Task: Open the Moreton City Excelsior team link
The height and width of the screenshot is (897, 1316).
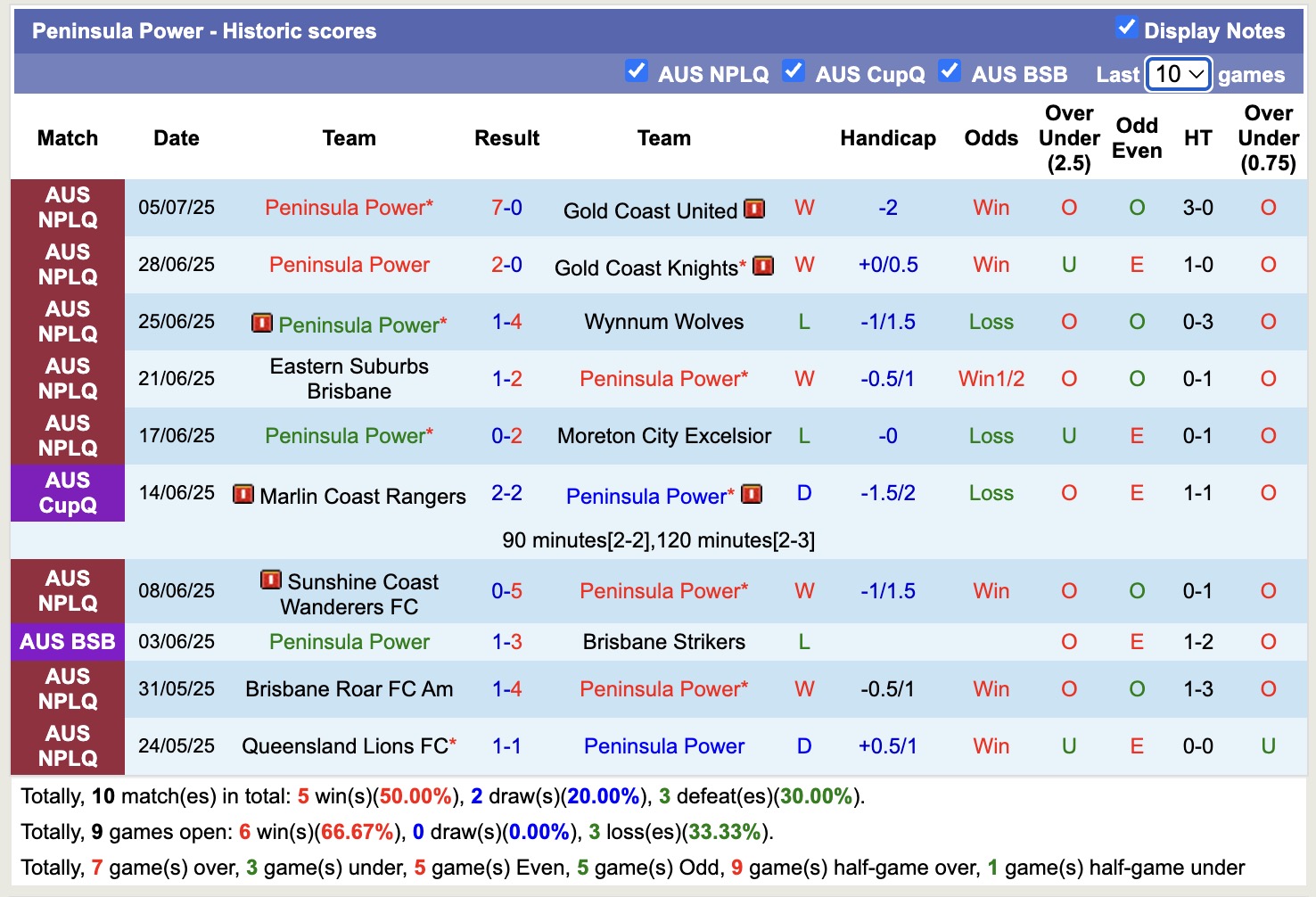Action: tap(663, 436)
